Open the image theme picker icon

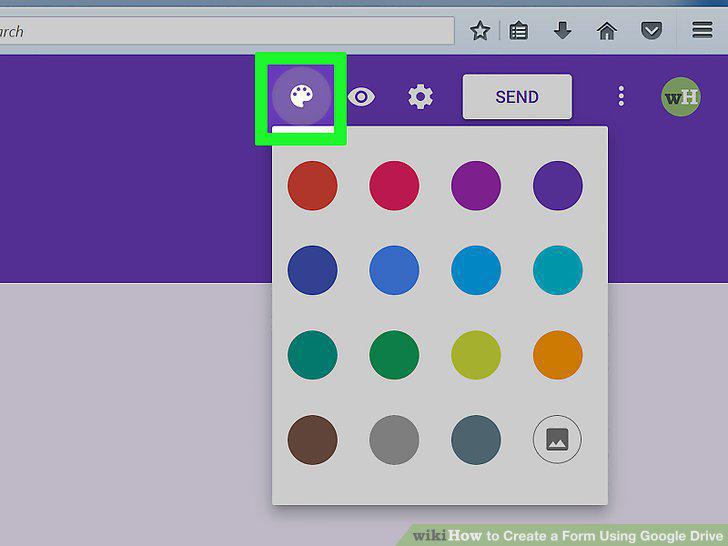pyautogui.click(x=557, y=439)
